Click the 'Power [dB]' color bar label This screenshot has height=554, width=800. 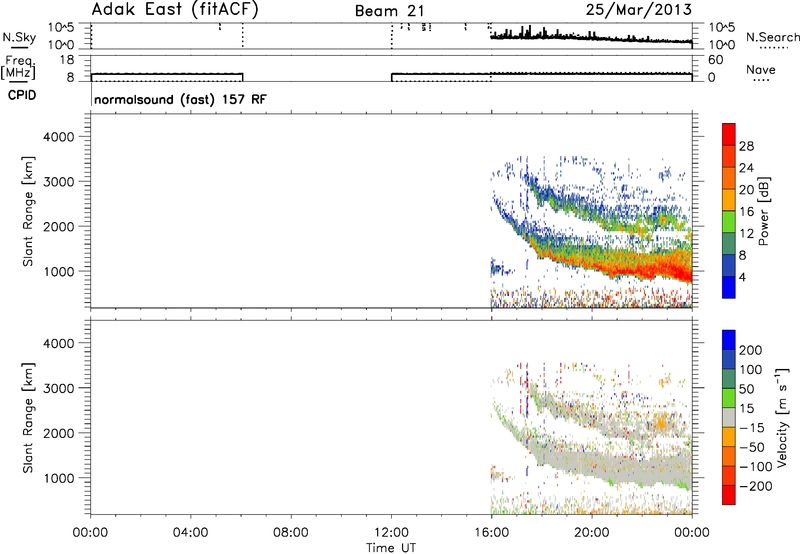tap(764, 211)
